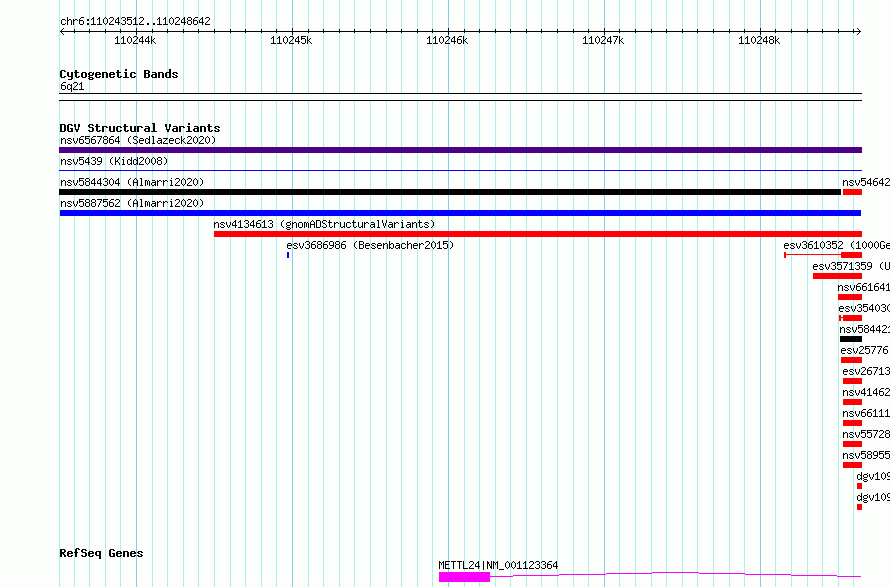Click the chr6:110243512..110248642 region label

click(135, 22)
